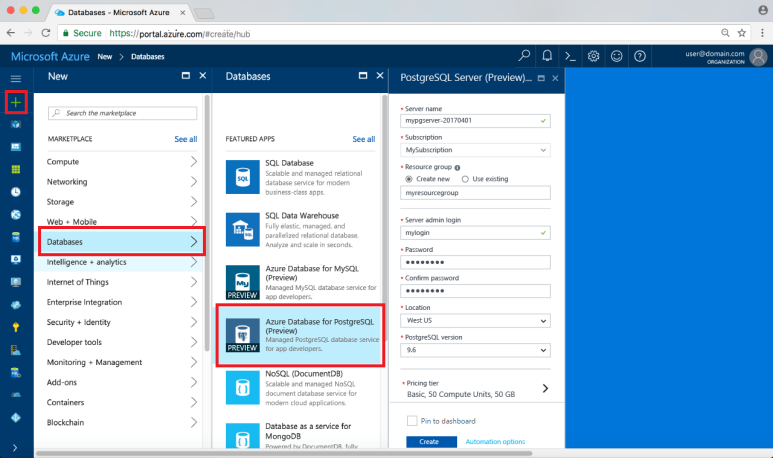Click the Server name field
The width and height of the screenshot is (773, 458).
pos(475,121)
